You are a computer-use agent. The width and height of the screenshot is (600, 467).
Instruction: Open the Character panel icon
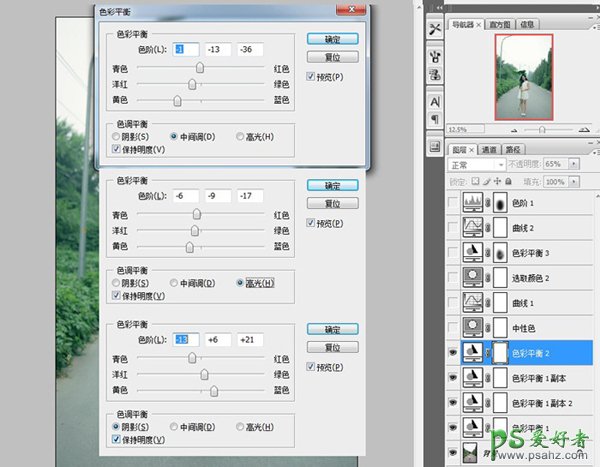(x=435, y=101)
